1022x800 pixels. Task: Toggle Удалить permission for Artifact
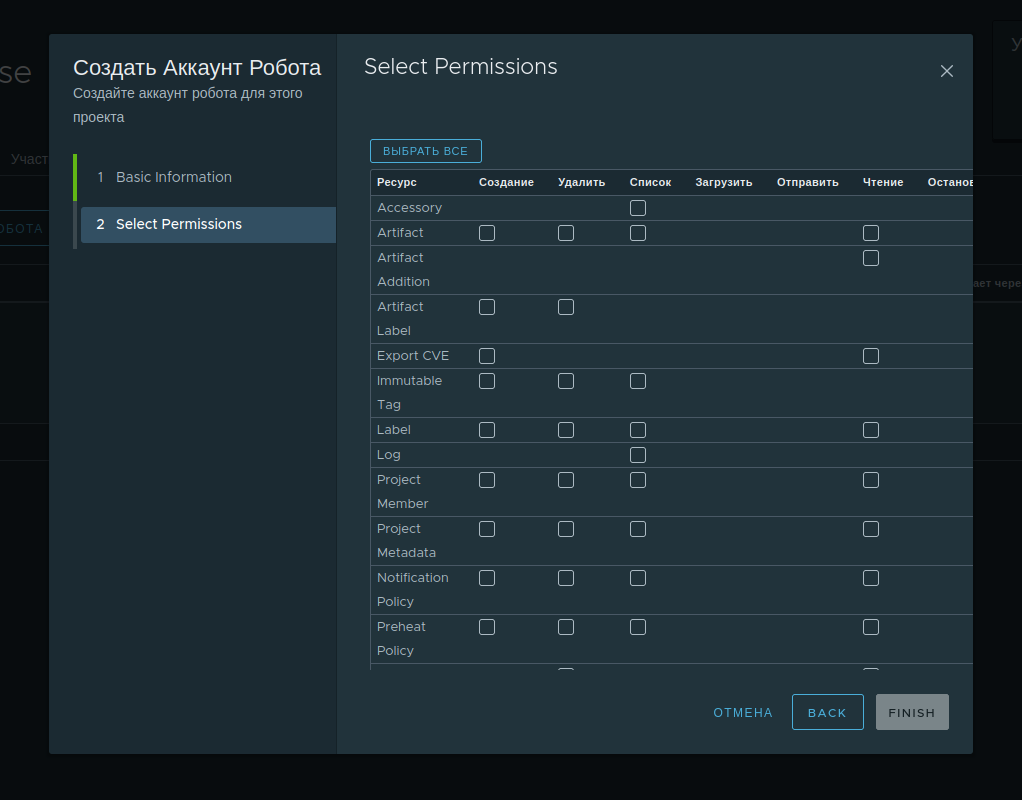pyautogui.click(x=566, y=232)
